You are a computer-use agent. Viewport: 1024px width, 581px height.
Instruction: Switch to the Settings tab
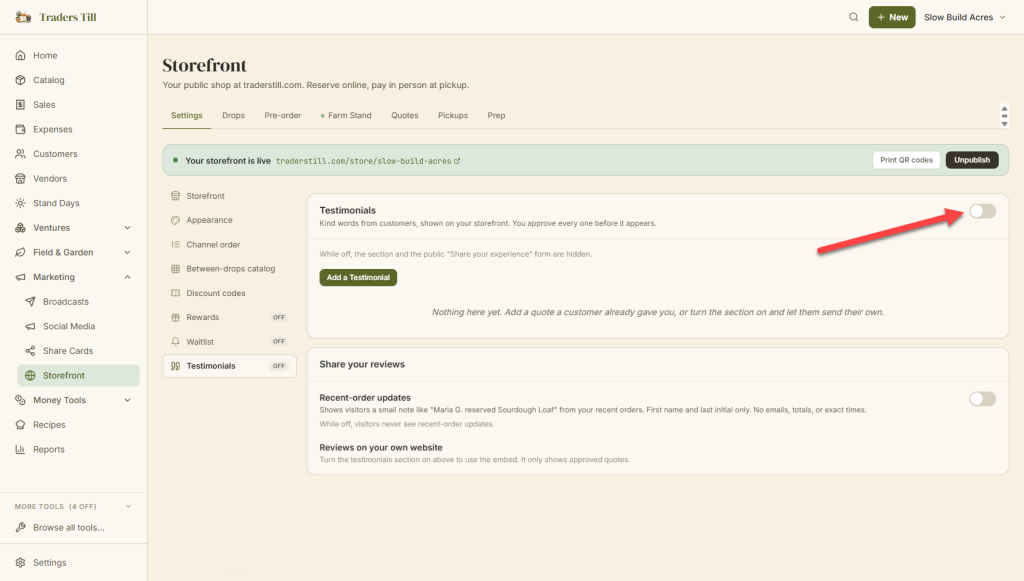187,116
